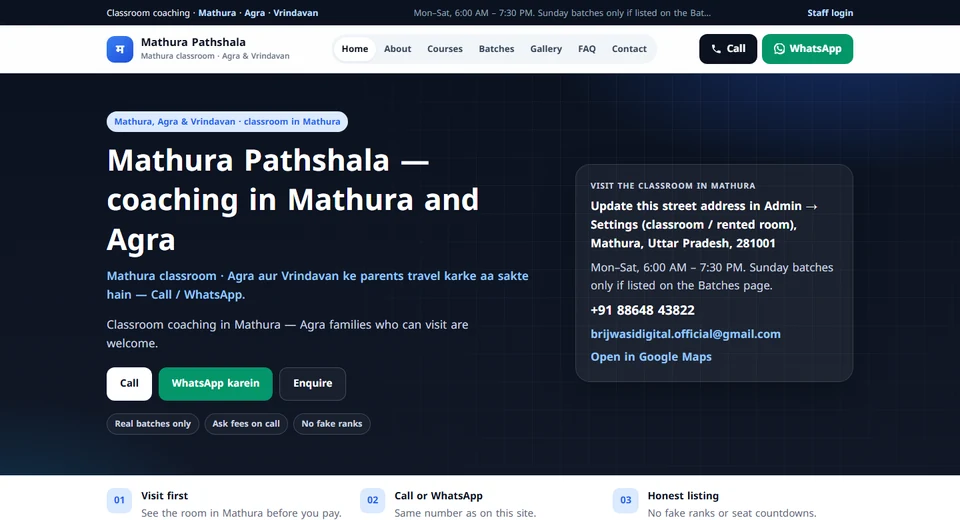
Task: Open the Gallery nav item
Action: [x=546, y=49]
